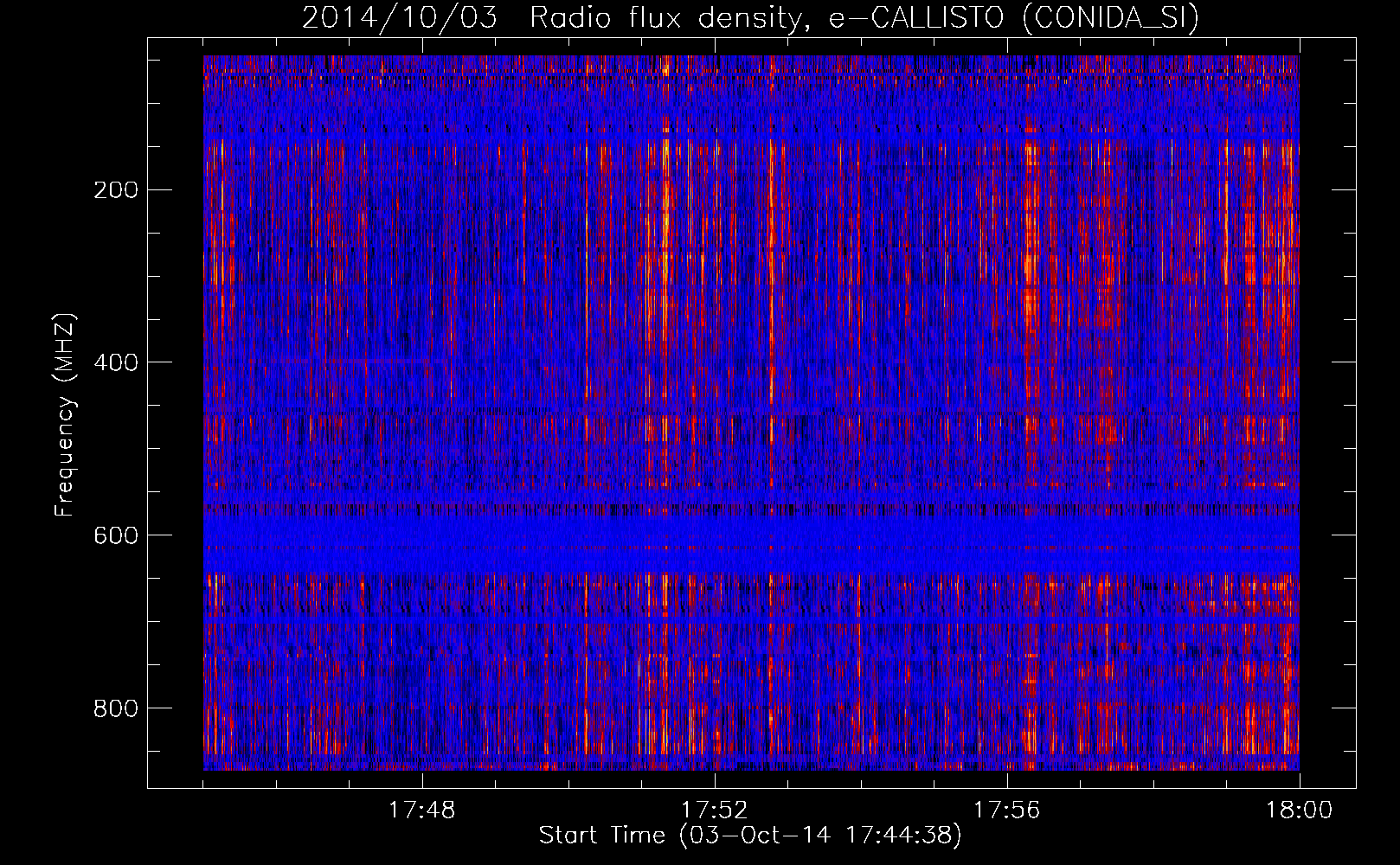This screenshot has width=1400, height=865.
Task: Click the "Start Time (03-Oct-14 17:44:38)" label
Action: (x=750, y=836)
